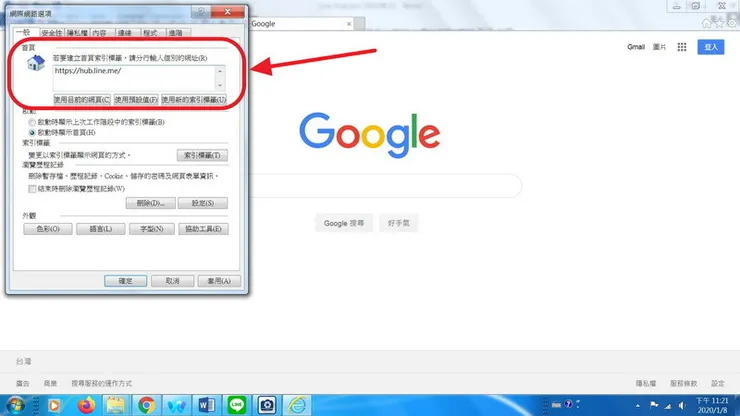The image size is (740, 416).
Task: Launch Google Chrome from the taskbar
Action: tap(146, 405)
